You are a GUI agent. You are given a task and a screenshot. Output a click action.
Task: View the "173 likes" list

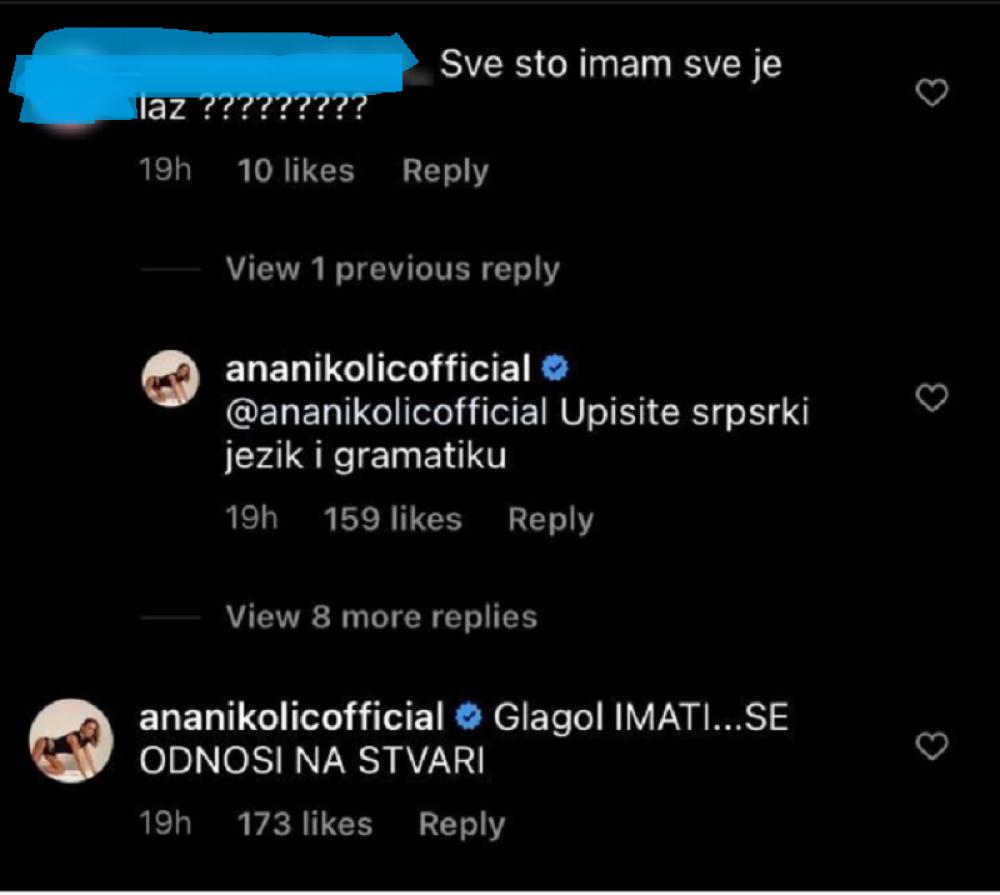click(x=305, y=824)
